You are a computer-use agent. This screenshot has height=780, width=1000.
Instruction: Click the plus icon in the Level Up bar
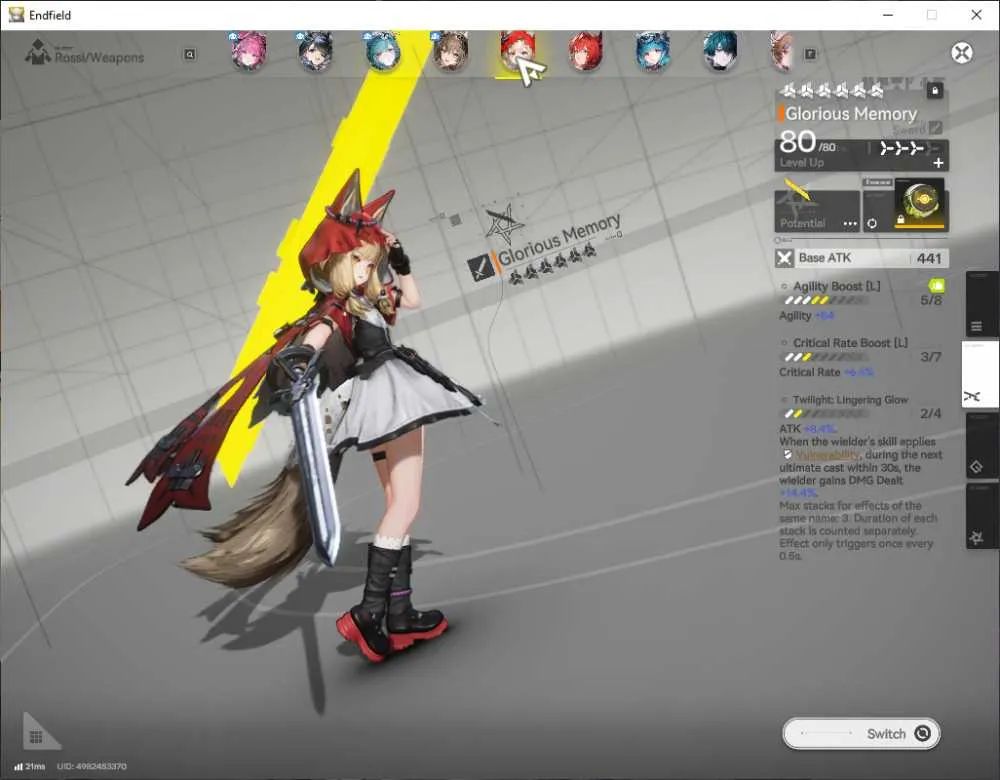(938, 163)
